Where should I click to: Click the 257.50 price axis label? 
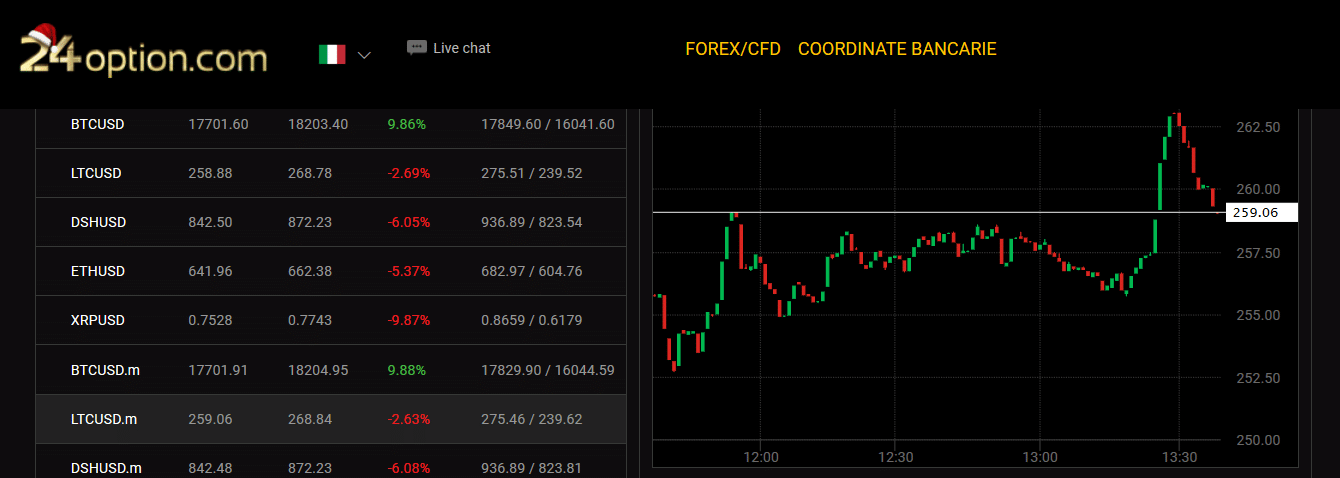[1258, 253]
